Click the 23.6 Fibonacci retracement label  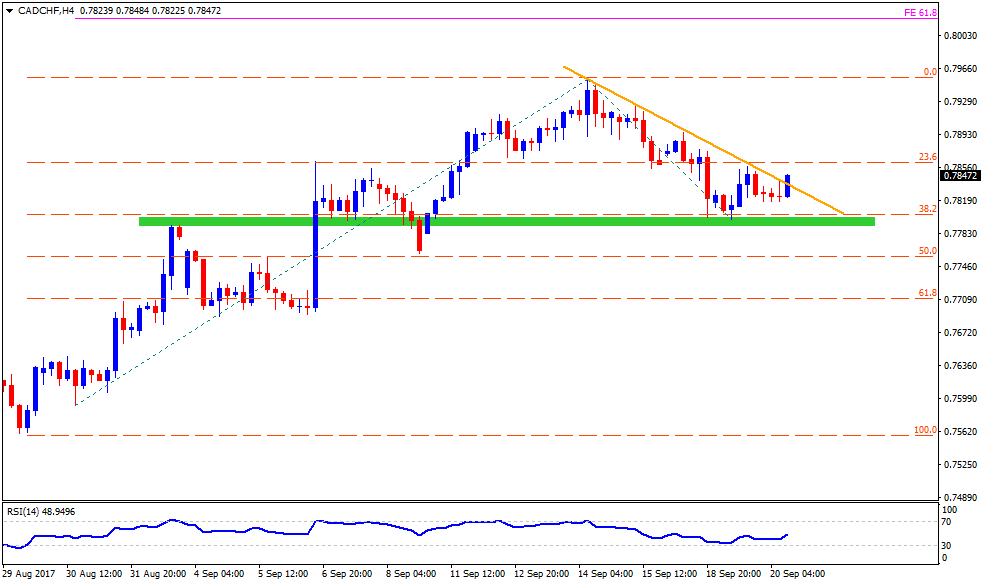pos(927,156)
